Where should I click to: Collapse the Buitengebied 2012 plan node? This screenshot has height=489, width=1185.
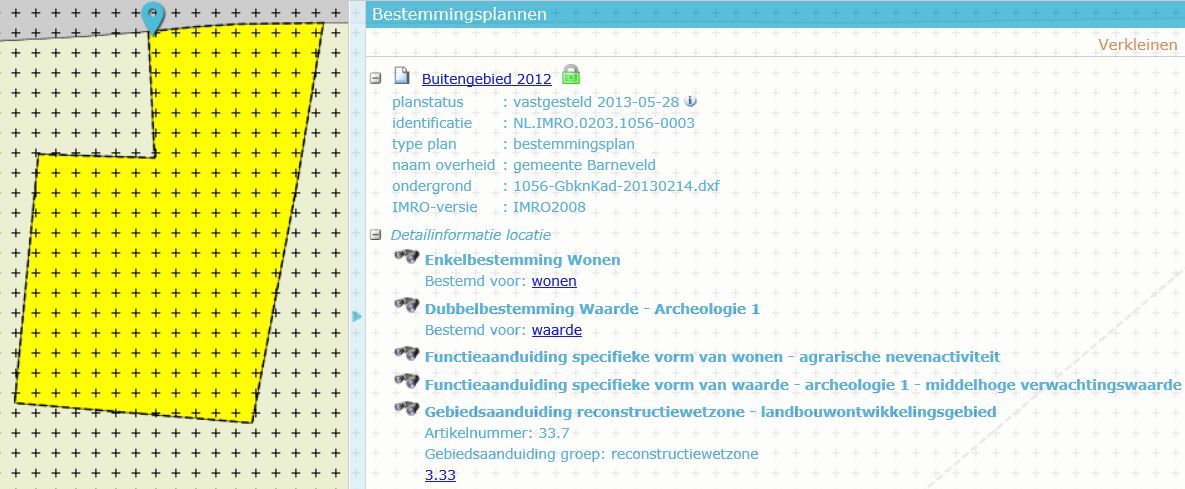(x=375, y=79)
